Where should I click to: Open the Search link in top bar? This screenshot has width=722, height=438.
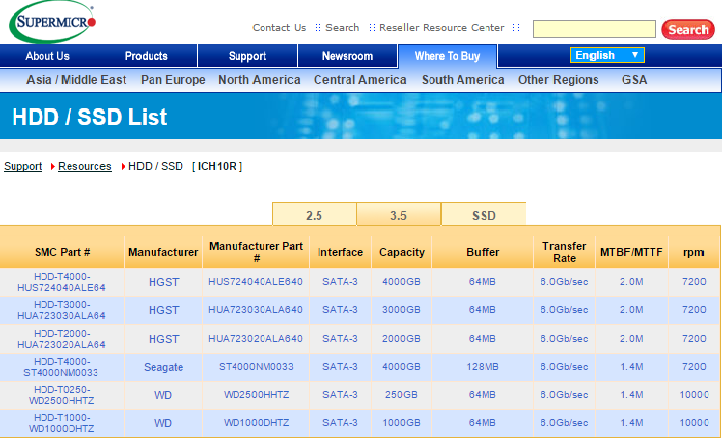click(342, 28)
